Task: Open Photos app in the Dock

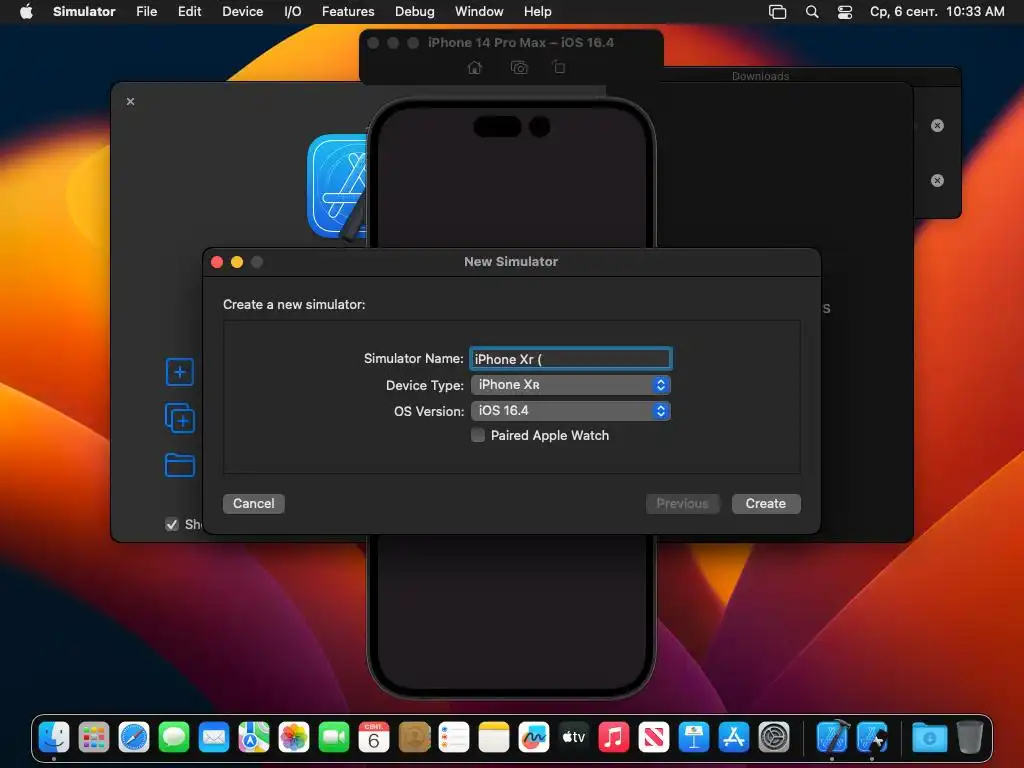Action: (x=294, y=737)
